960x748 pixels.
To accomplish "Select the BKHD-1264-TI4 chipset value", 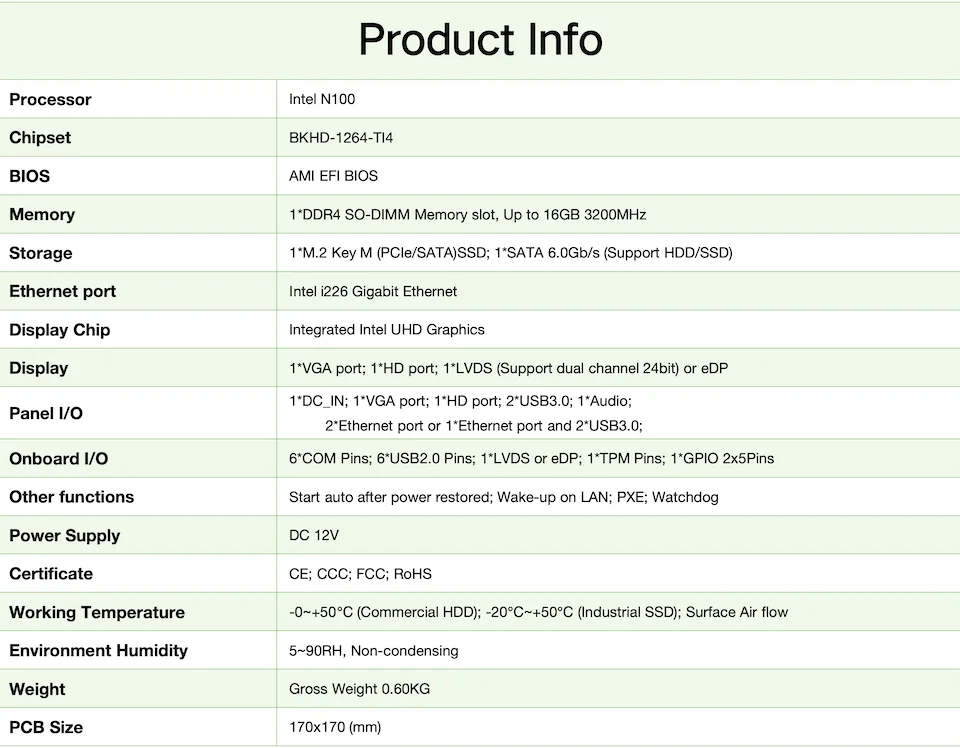I will pos(341,138).
